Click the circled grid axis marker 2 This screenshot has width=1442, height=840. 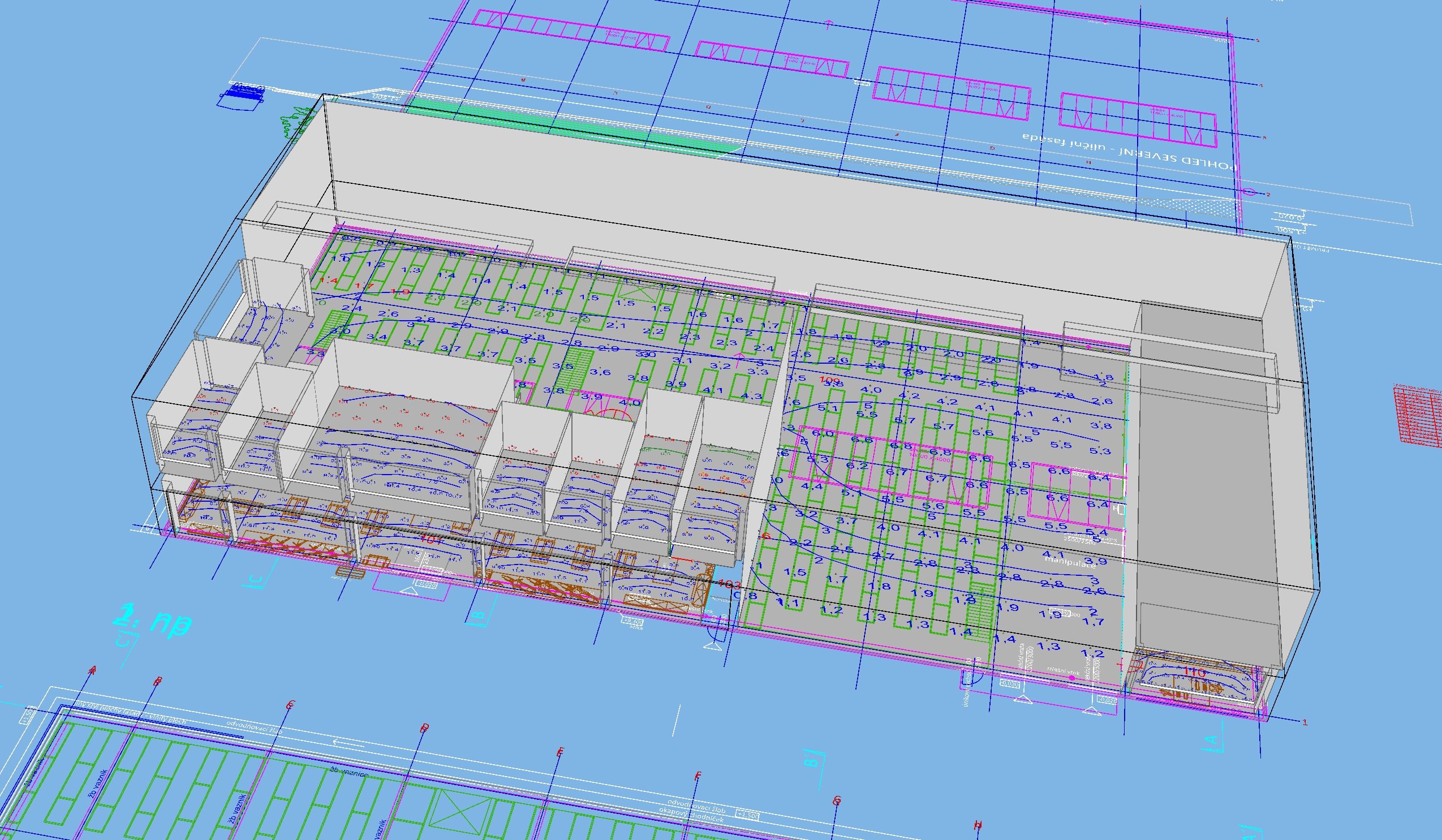(1249, 192)
